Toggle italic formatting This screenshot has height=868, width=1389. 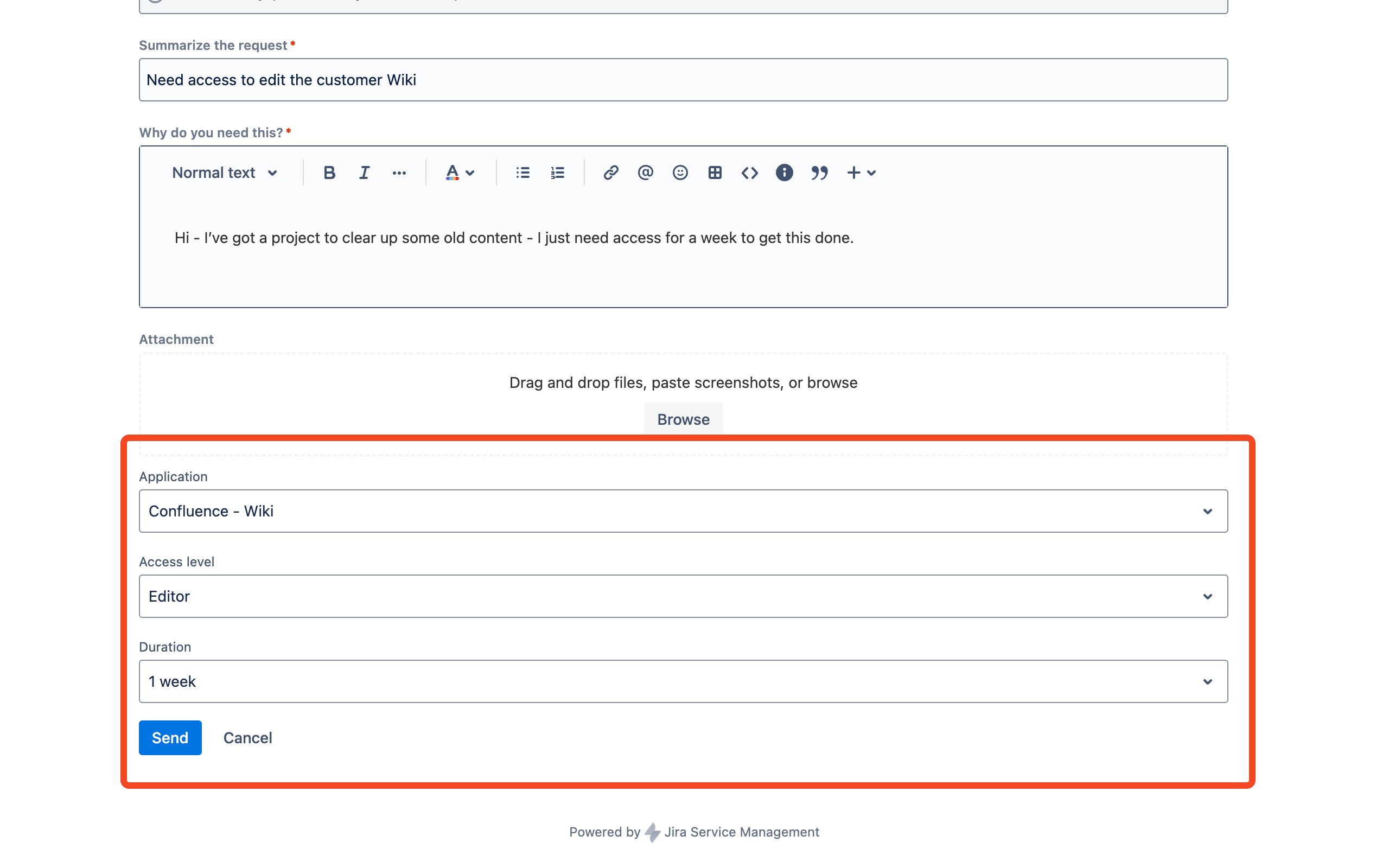[x=364, y=173]
